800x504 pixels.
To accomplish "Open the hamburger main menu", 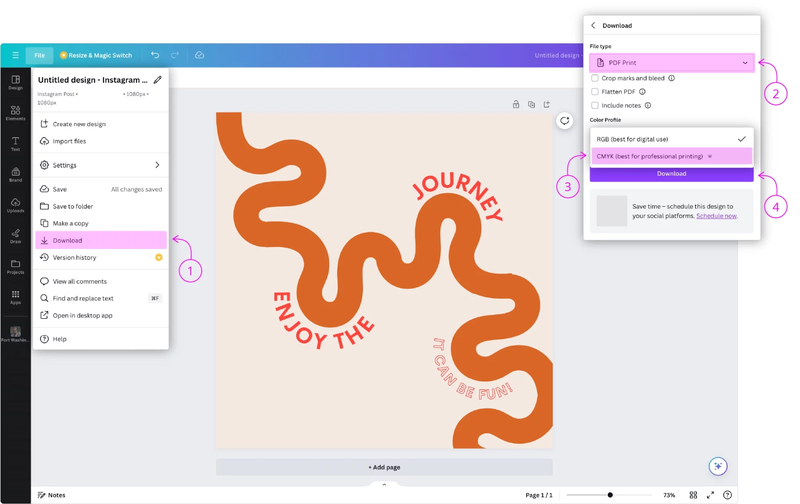I will point(15,55).
